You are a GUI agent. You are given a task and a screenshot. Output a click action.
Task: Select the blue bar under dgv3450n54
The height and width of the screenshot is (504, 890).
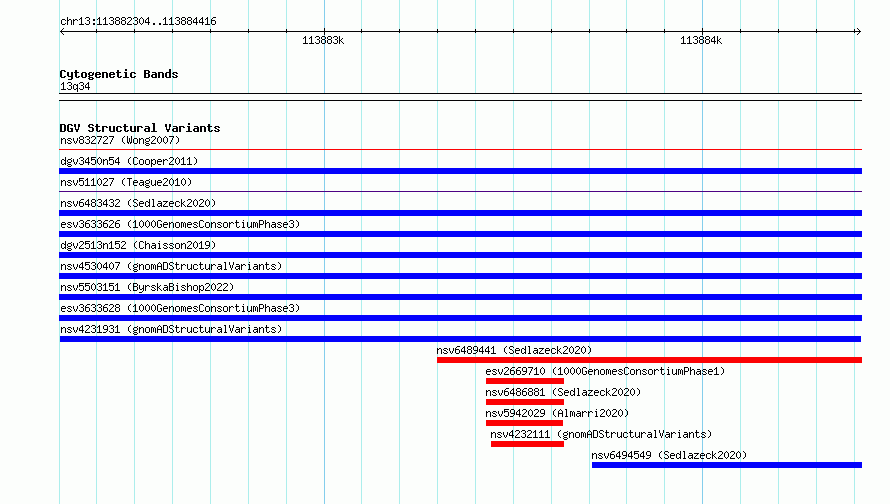click(460, 171)
